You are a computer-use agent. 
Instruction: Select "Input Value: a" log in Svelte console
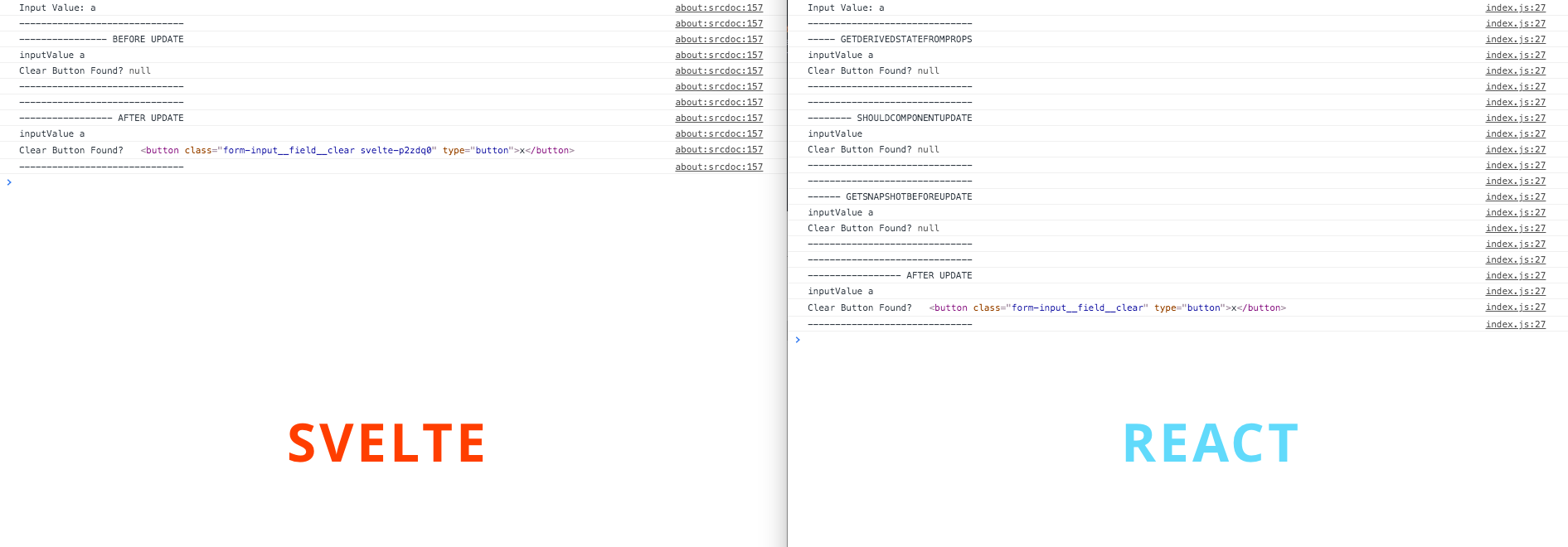pyautogui.click(x=57, y=7)
